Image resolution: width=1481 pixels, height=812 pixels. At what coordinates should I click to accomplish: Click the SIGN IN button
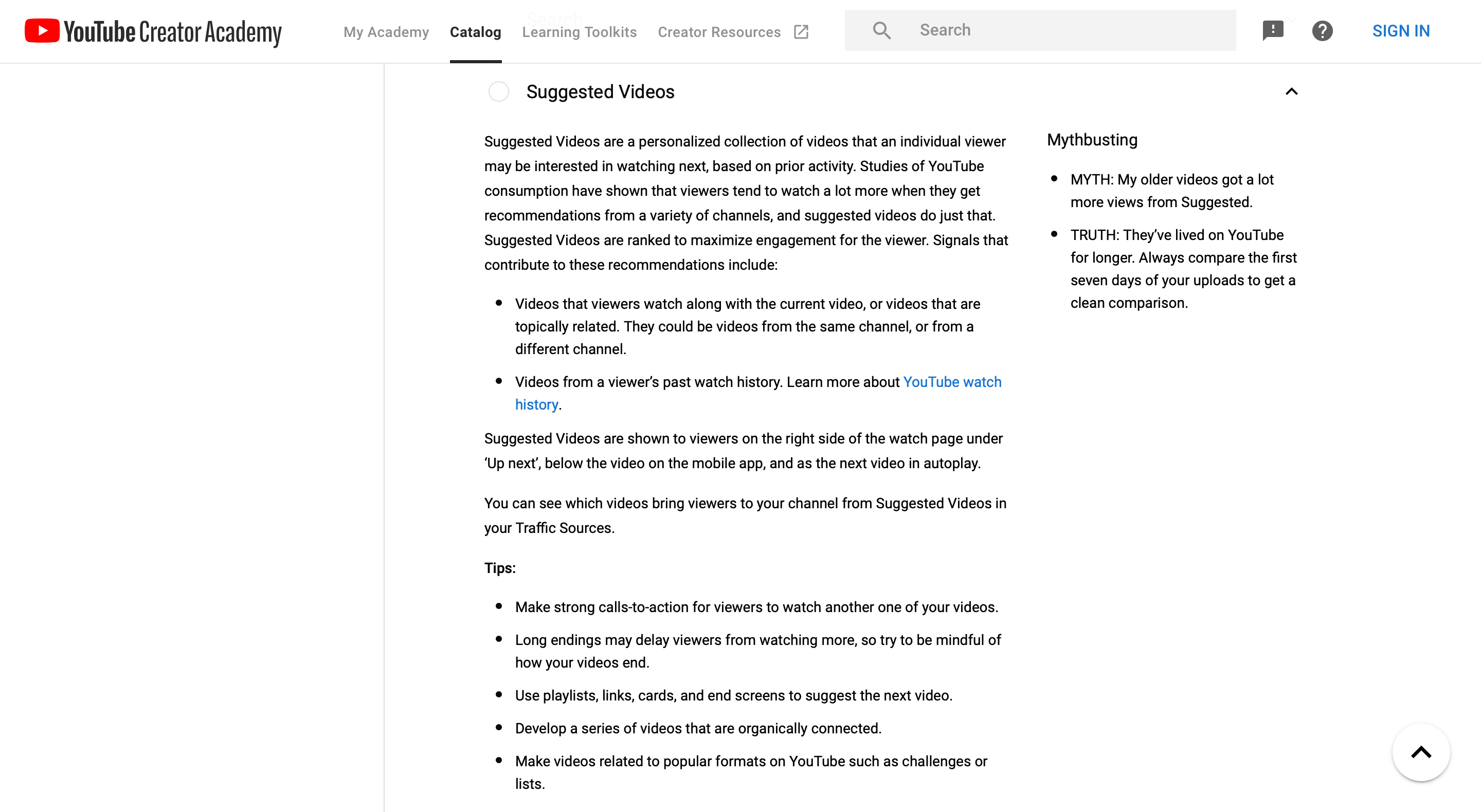(1401, 31)
